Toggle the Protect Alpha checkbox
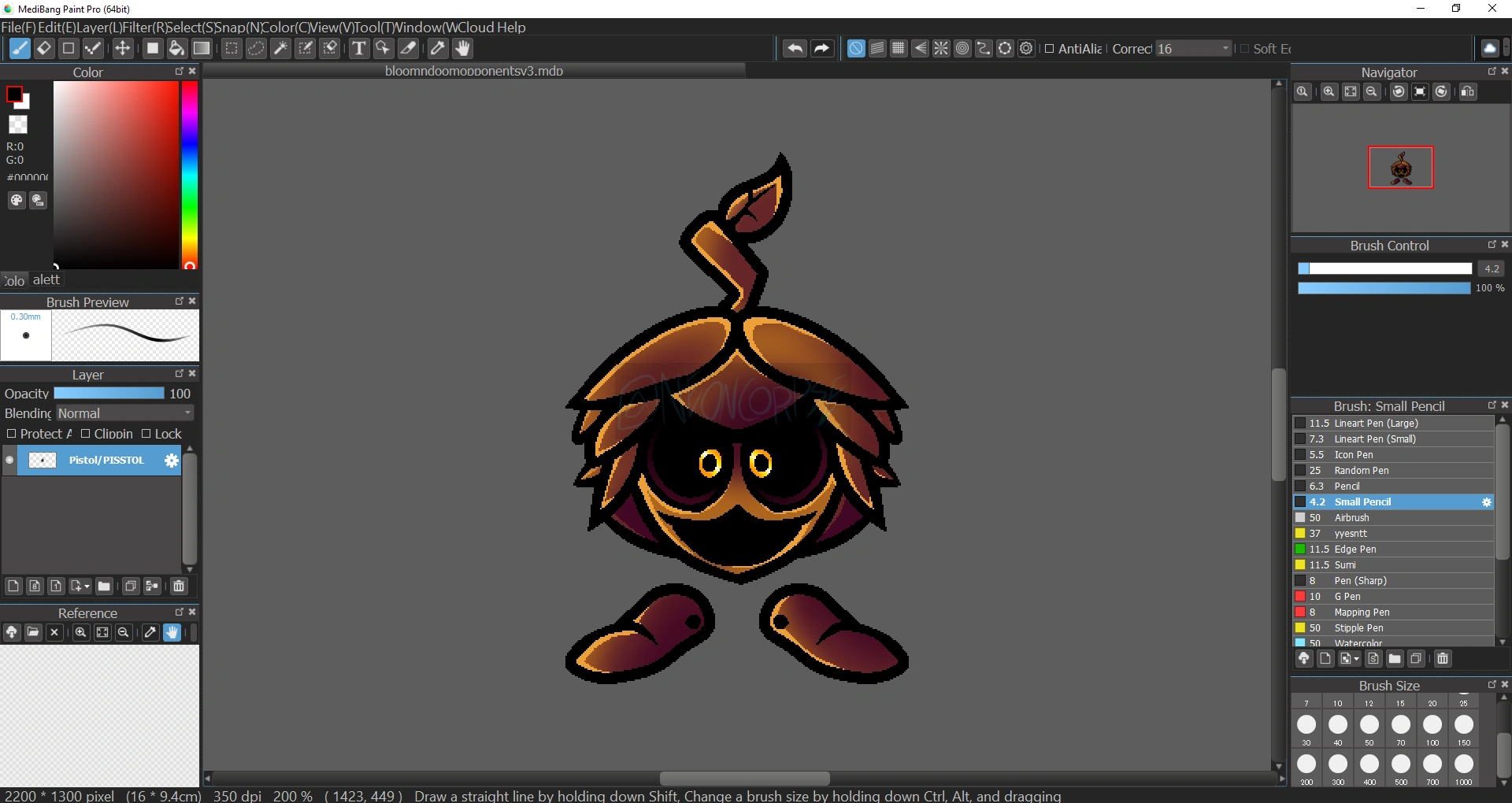1512x803 pixels. click(11, 434)
